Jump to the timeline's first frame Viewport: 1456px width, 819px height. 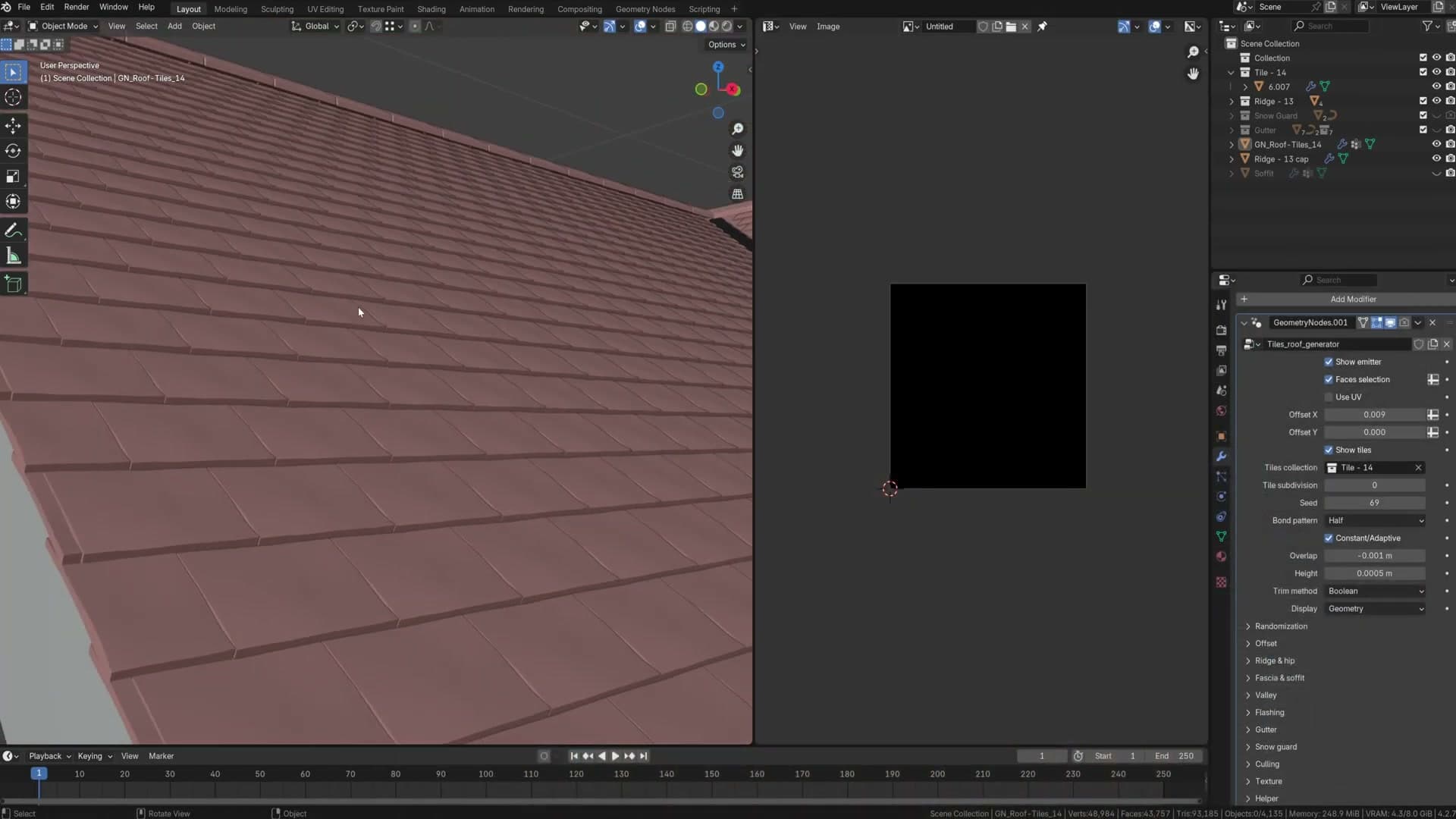point(574,756)
